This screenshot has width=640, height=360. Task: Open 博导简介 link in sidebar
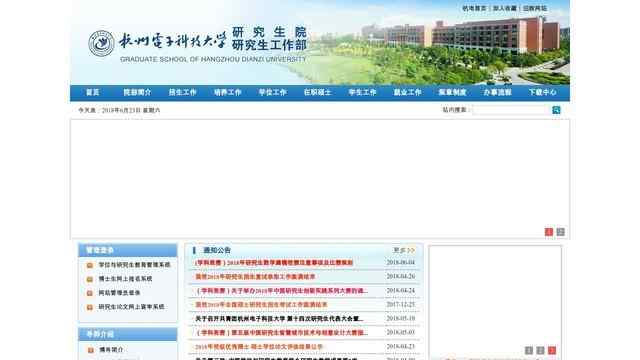(x=111, y=350)
